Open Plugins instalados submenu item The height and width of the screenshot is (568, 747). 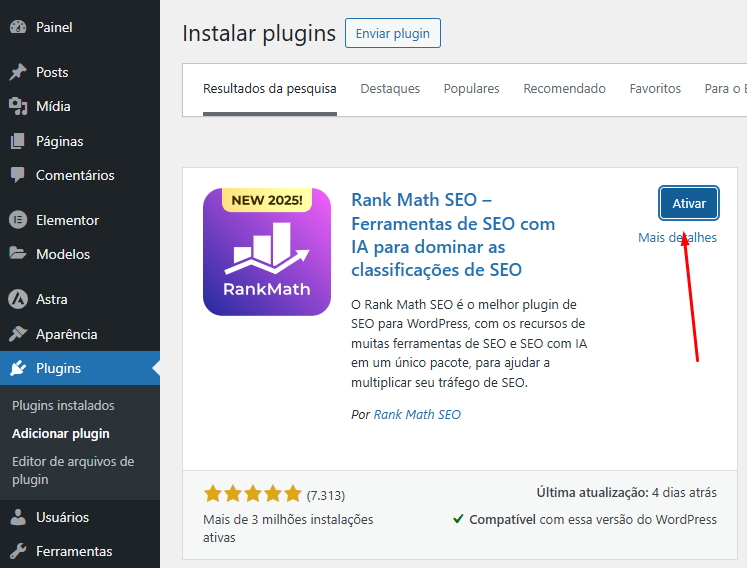coord(63,405)
